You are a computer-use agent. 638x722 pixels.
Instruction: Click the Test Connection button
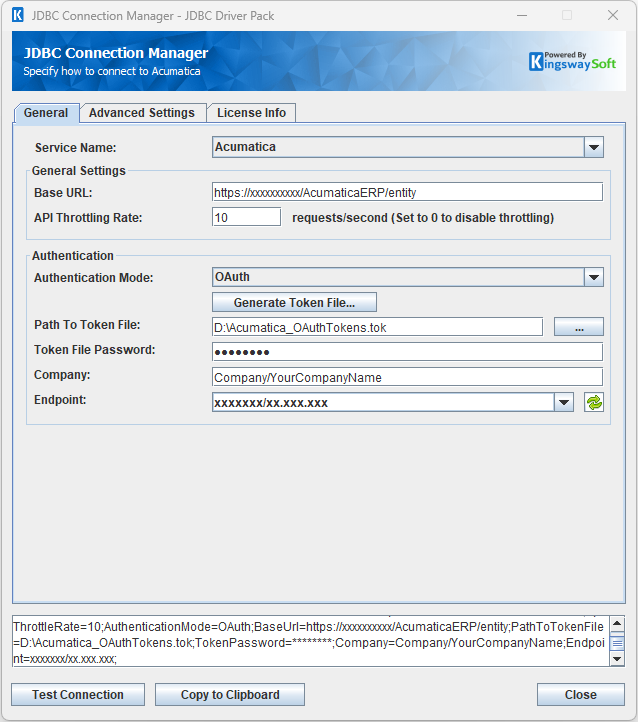[x=78, y=695]
